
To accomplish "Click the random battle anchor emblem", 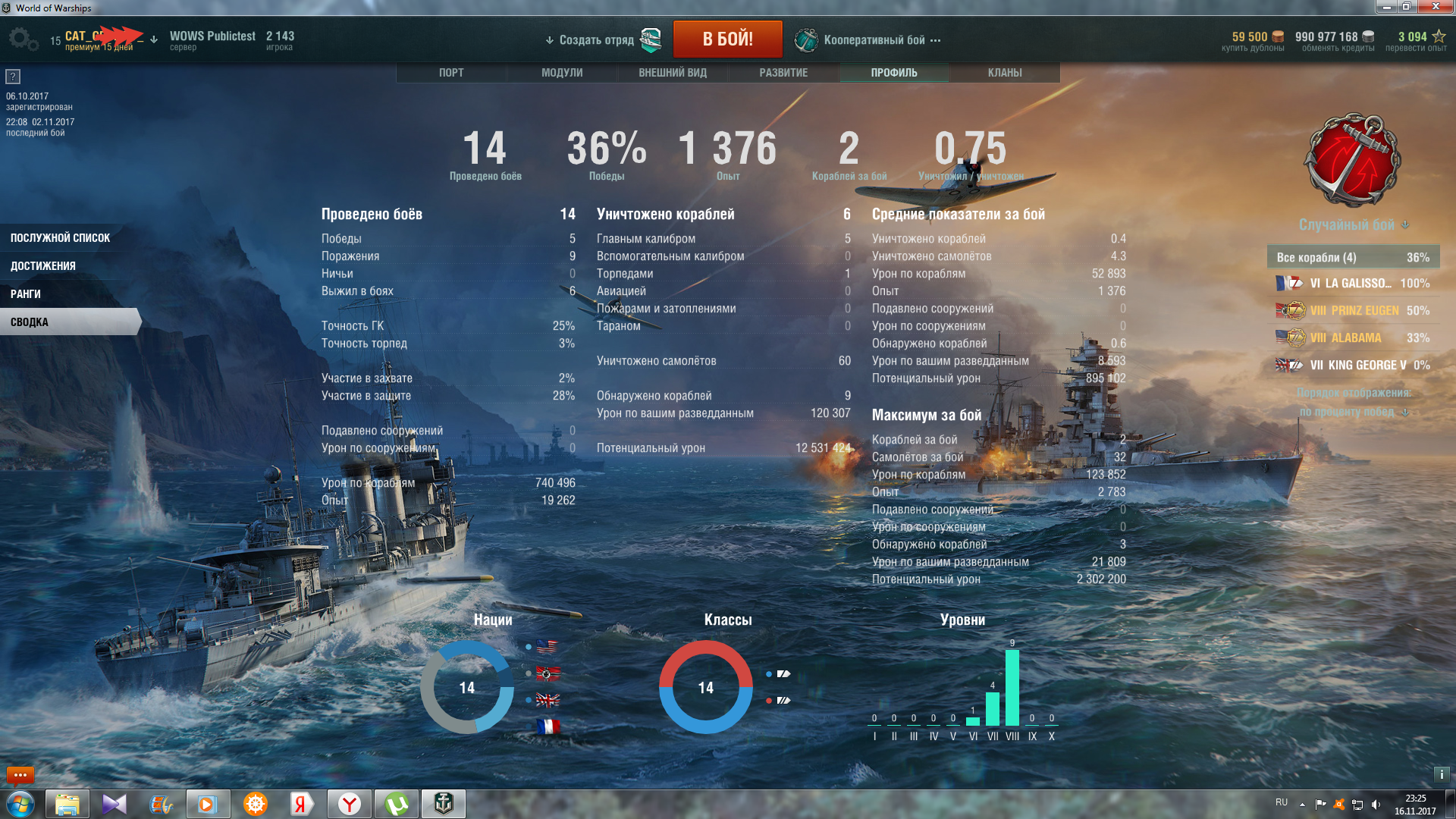I will tap(1352, 161).
